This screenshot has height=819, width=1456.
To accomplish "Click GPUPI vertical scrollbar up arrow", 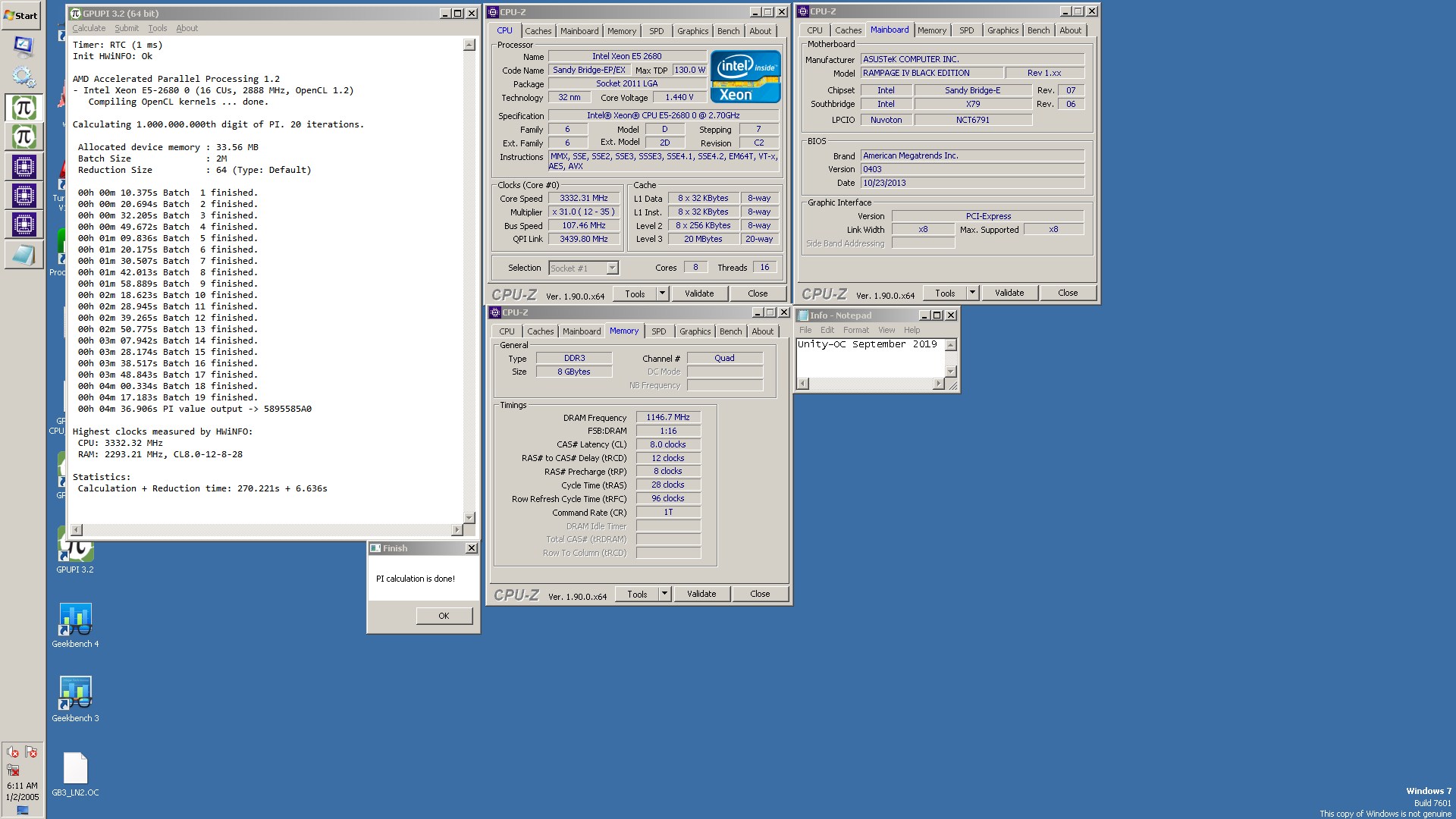I will 469,45.
